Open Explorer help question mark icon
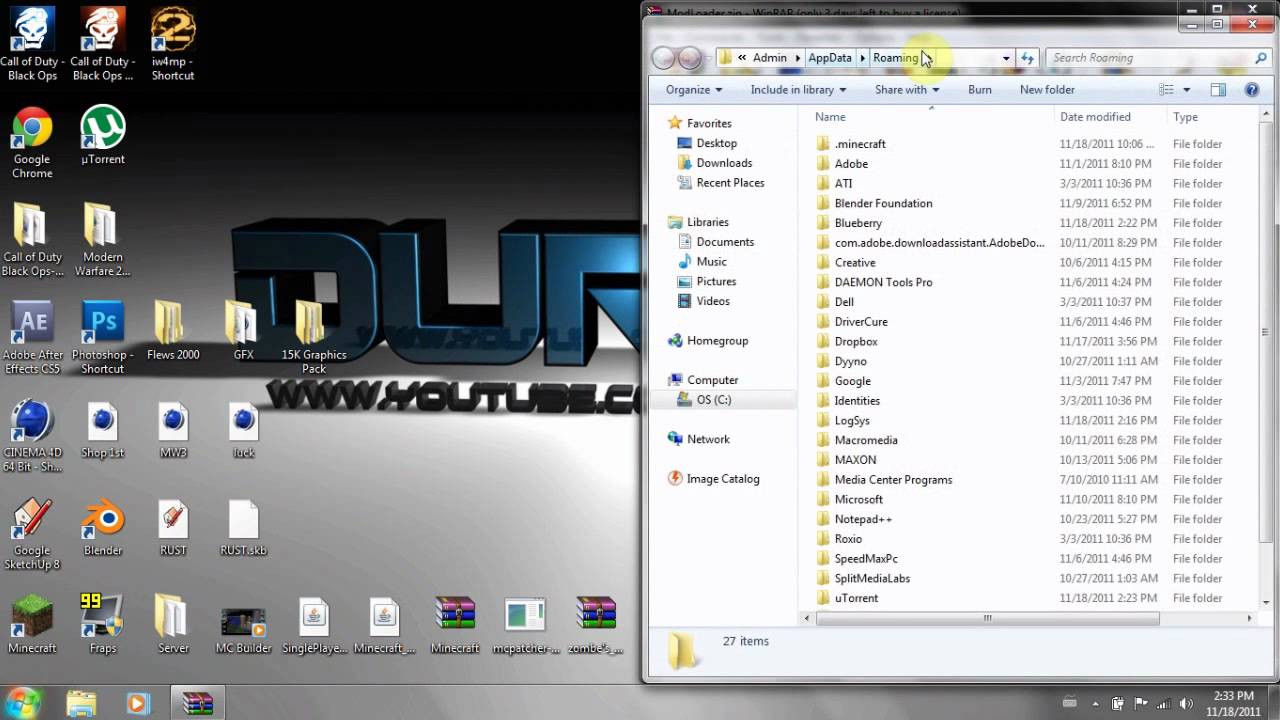 (x=1252, y=90)
